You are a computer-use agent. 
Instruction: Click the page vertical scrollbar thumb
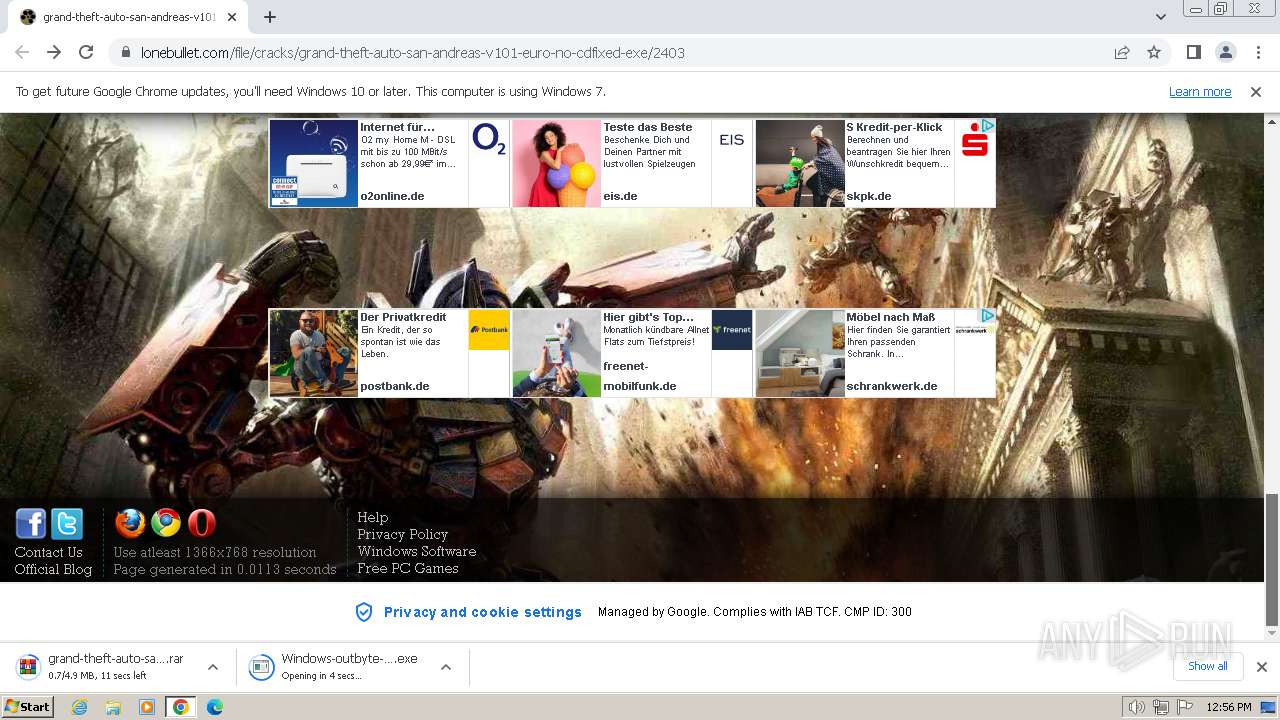pyautogui.click(x=1272, y=560)
